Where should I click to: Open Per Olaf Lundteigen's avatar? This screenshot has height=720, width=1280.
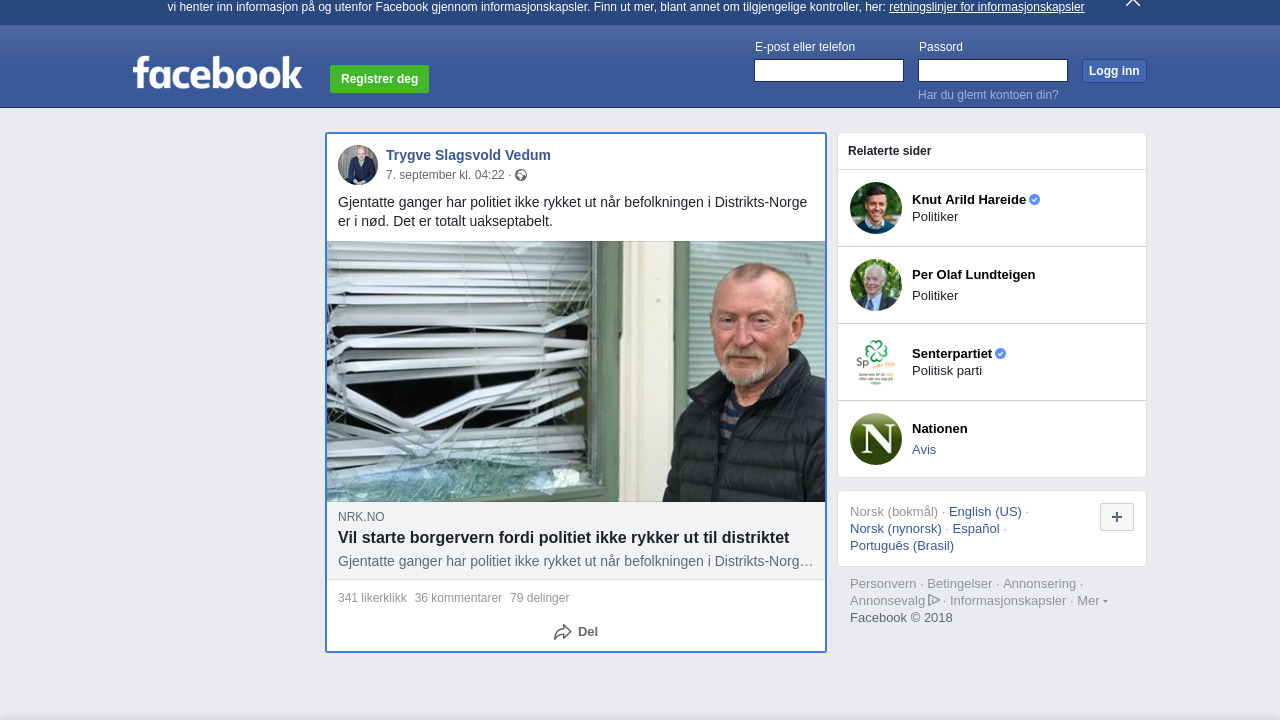coord(876,285)
